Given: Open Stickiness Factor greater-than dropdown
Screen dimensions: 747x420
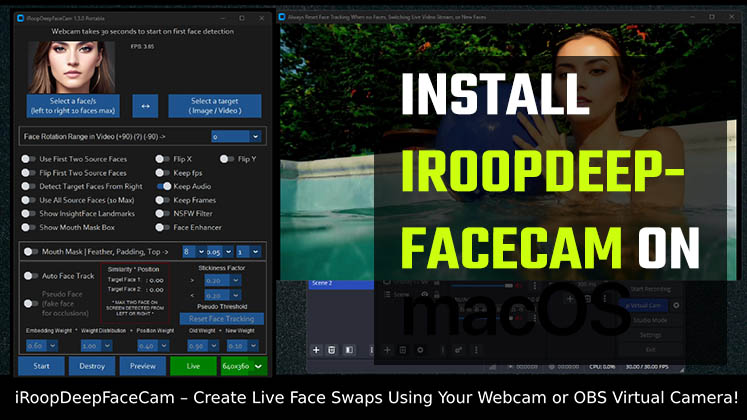Looking at the screenshot, I should pos(223,280).
